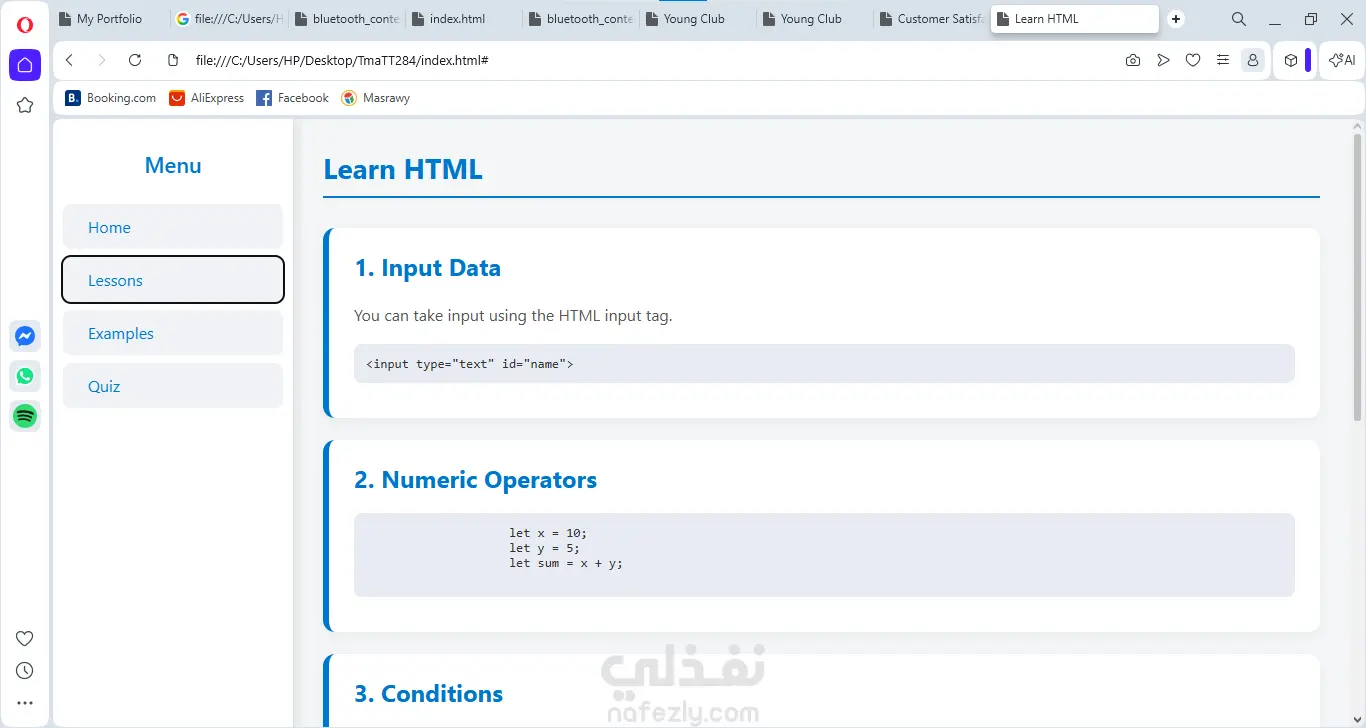This screenshot has width=1366, height=728.
Task: Click the '1. Input Data' heading
Action: [x=427, y=268]
